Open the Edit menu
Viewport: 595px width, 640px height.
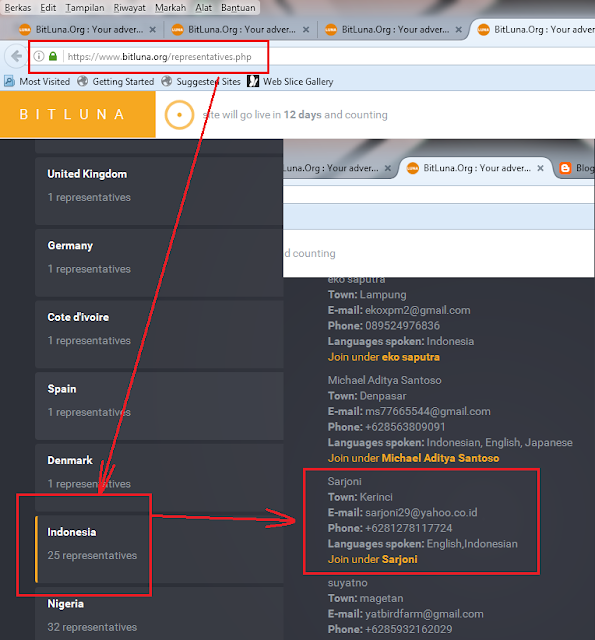coord(48,7)
